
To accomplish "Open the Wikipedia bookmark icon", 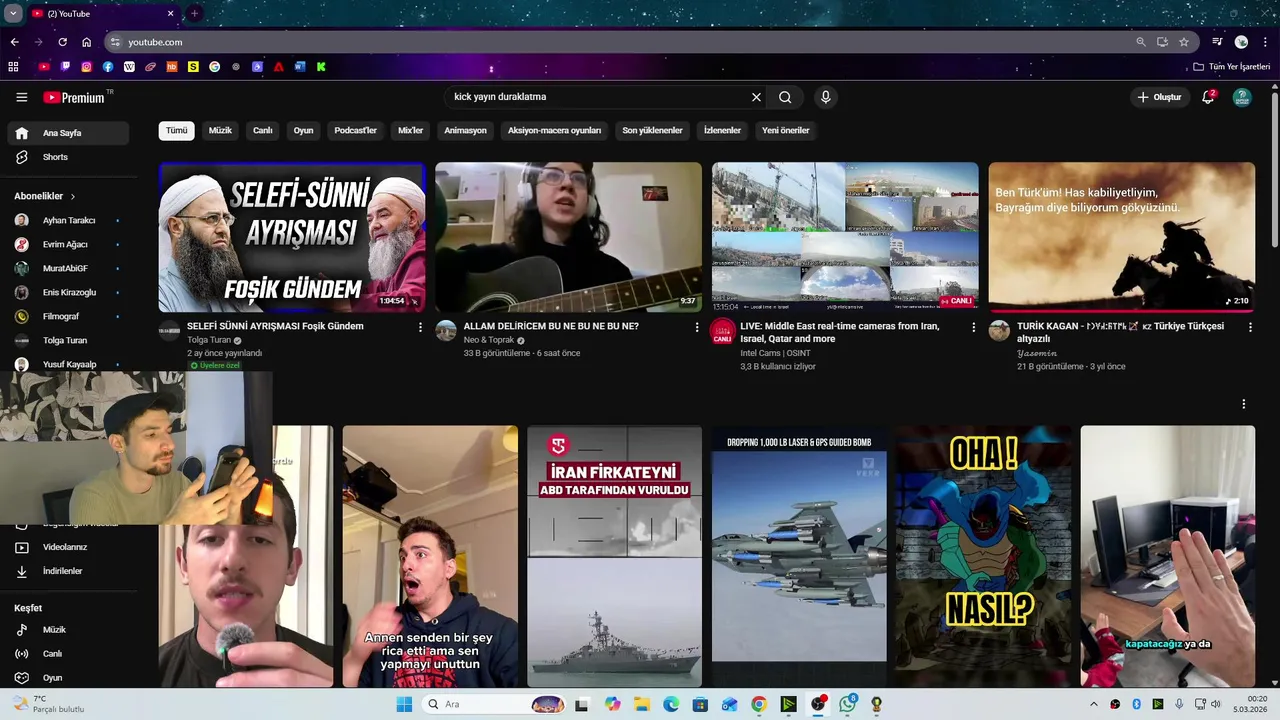I will [129, 67].
